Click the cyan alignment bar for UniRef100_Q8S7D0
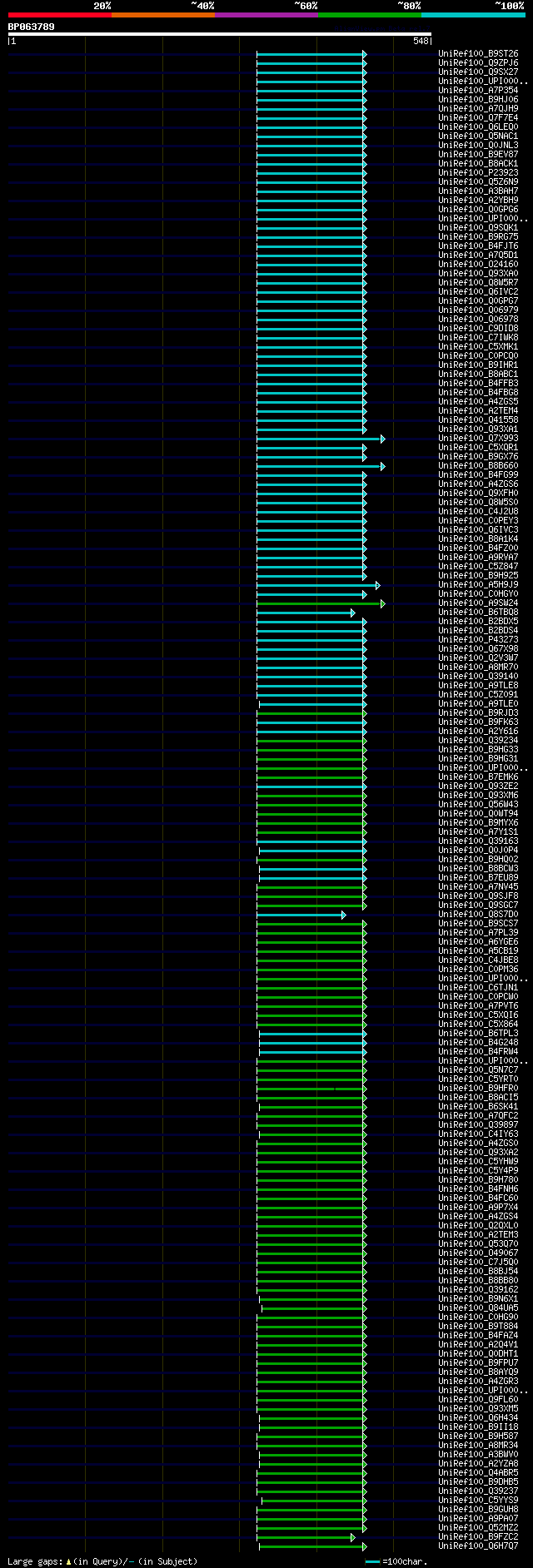 [301, 915]
